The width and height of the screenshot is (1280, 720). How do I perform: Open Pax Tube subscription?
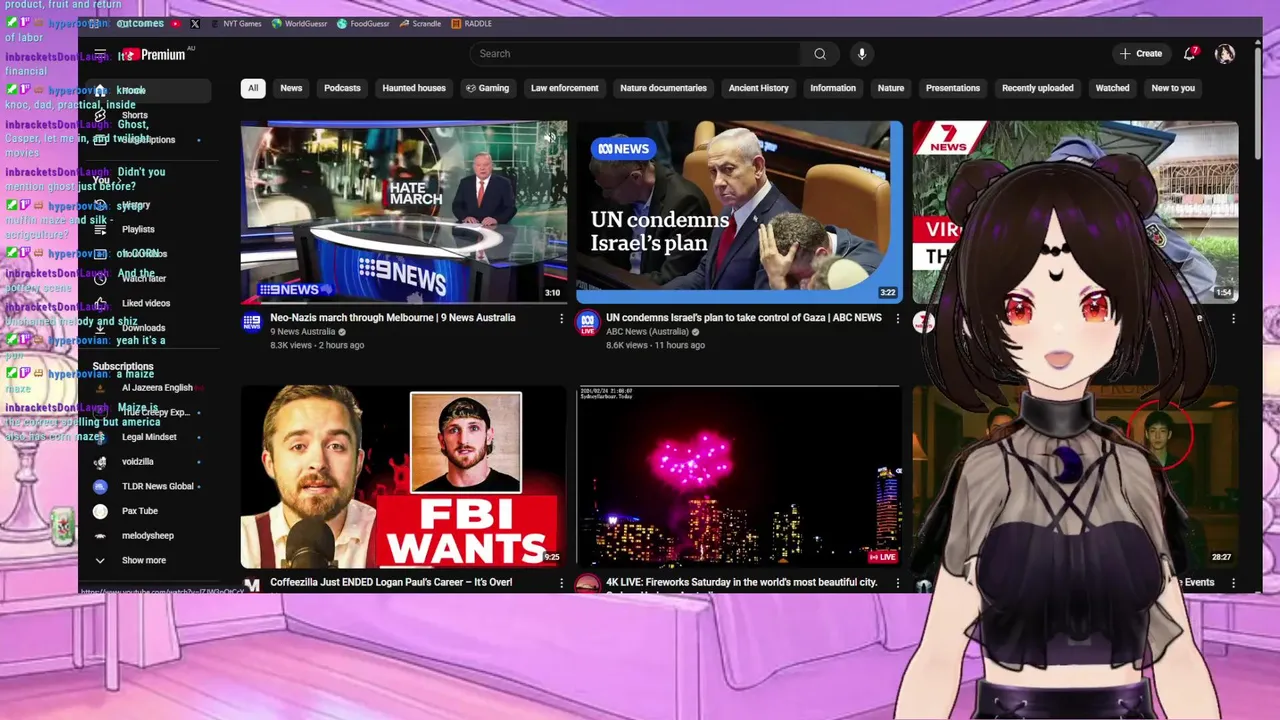pos(148,511)
